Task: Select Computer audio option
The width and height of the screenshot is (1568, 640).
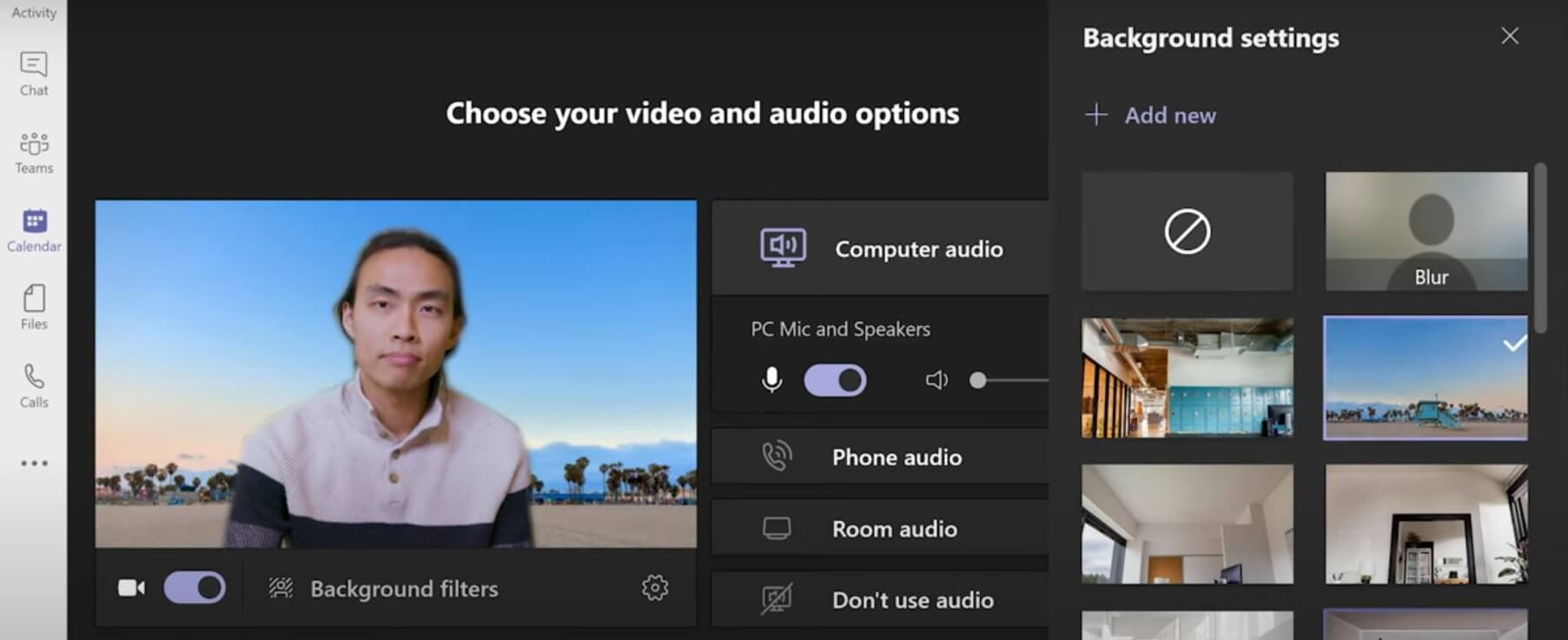Action: (x=917, y=249)
